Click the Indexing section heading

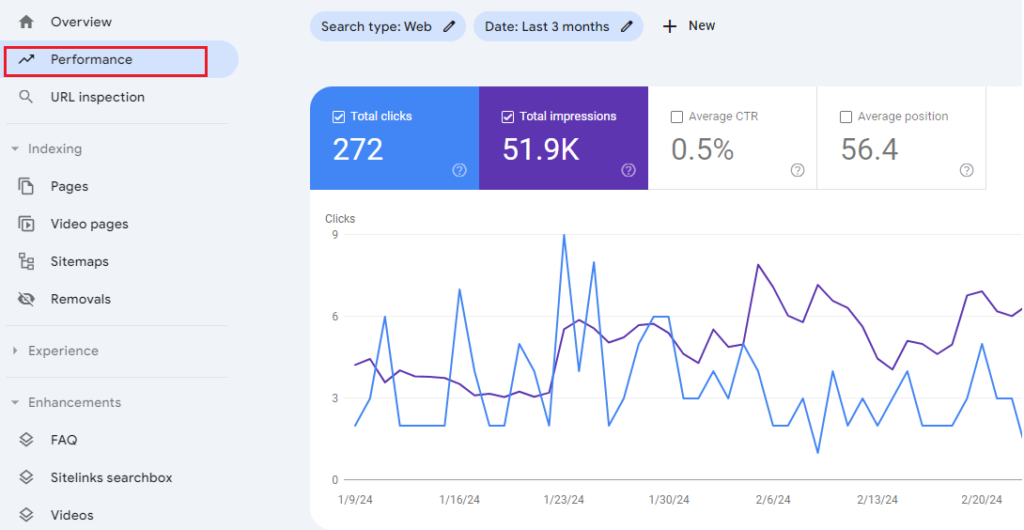click(55, 149)
